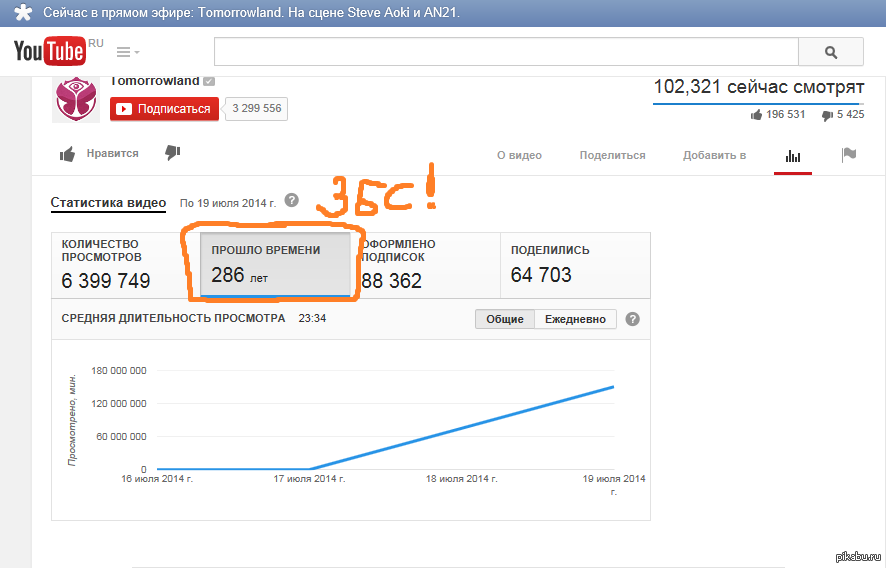Select the Прошло времени metric tile
Screen dimensions: 886x568
tap(275, 265)
